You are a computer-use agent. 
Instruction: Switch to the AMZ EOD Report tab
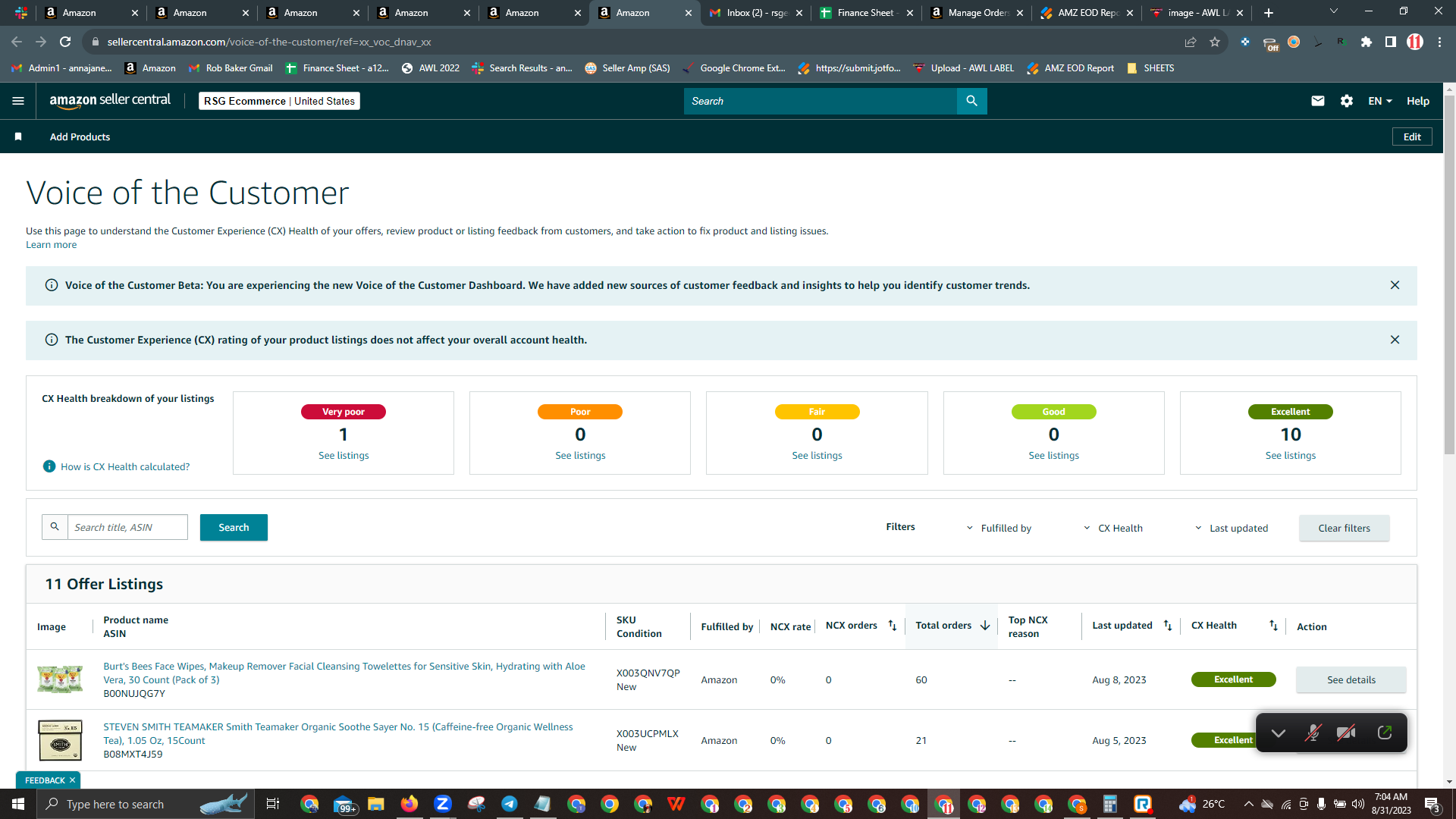[1088, 13]
